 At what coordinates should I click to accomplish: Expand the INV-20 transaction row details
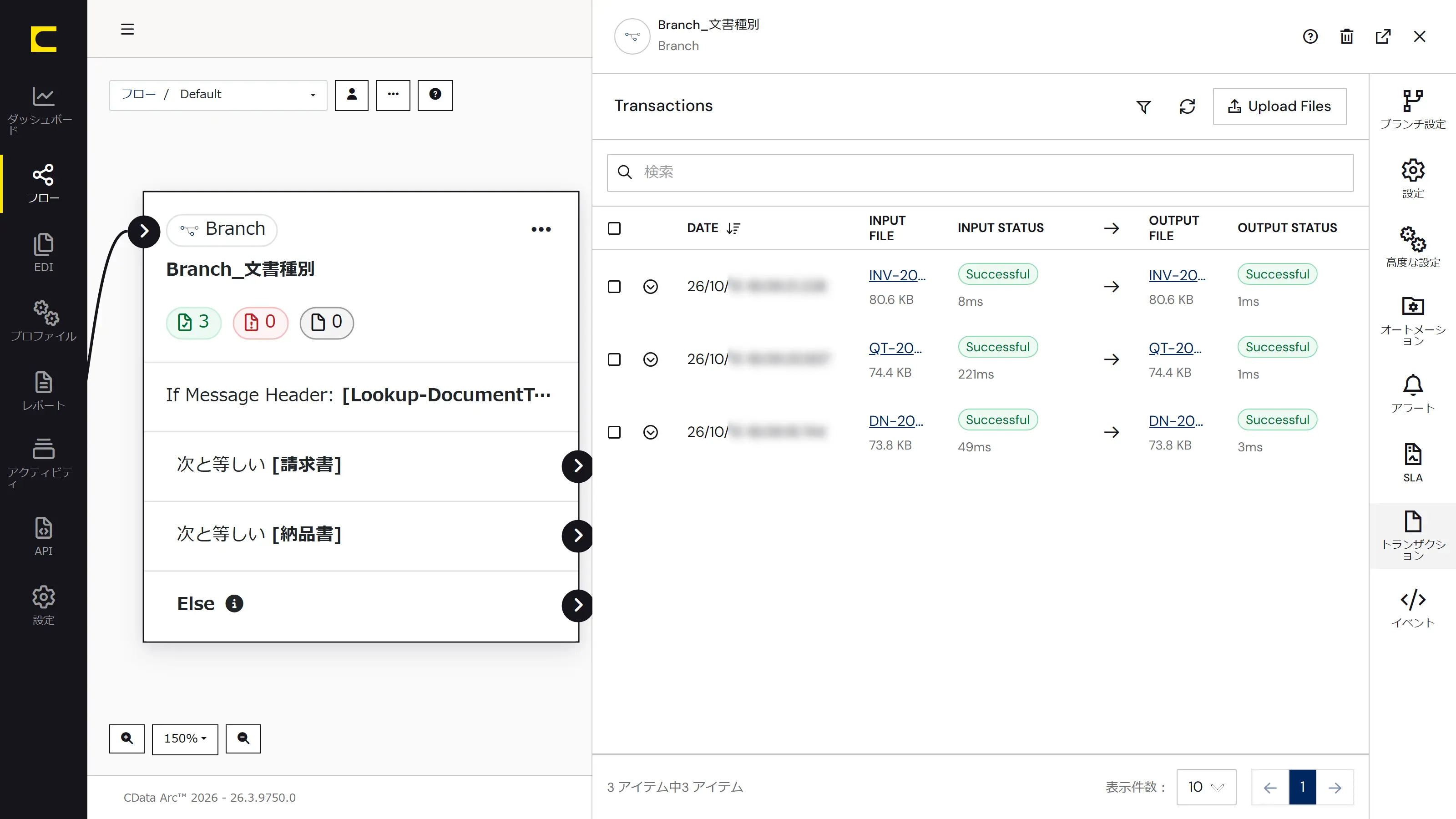[651, 287]
